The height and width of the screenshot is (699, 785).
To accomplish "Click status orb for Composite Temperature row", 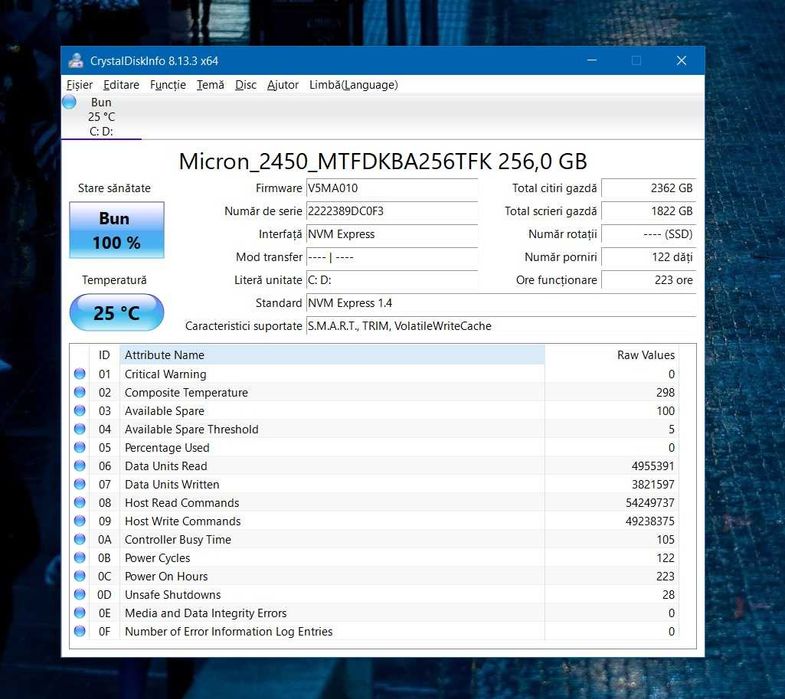I will (80, 392).
